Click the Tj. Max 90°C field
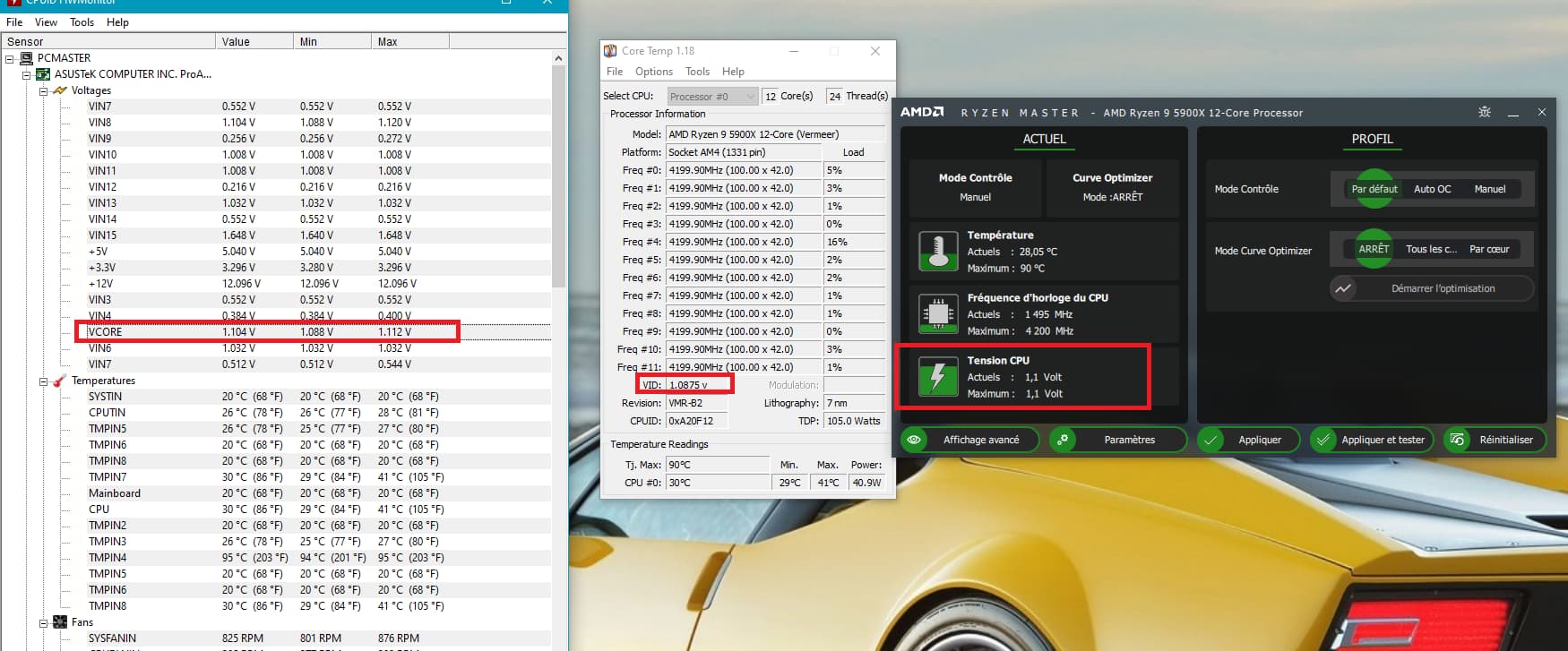 point(717,465)
